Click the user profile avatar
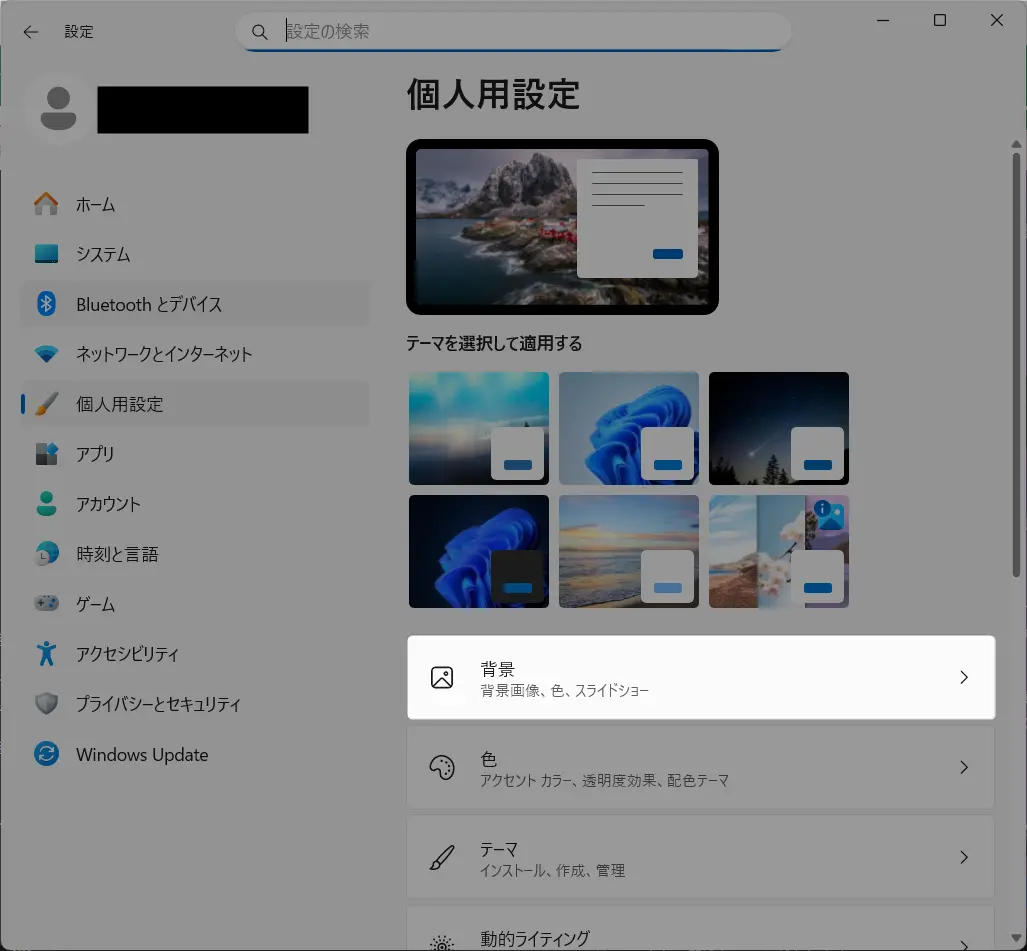Screen dimensions: 1027x951 tap(58, 109)
